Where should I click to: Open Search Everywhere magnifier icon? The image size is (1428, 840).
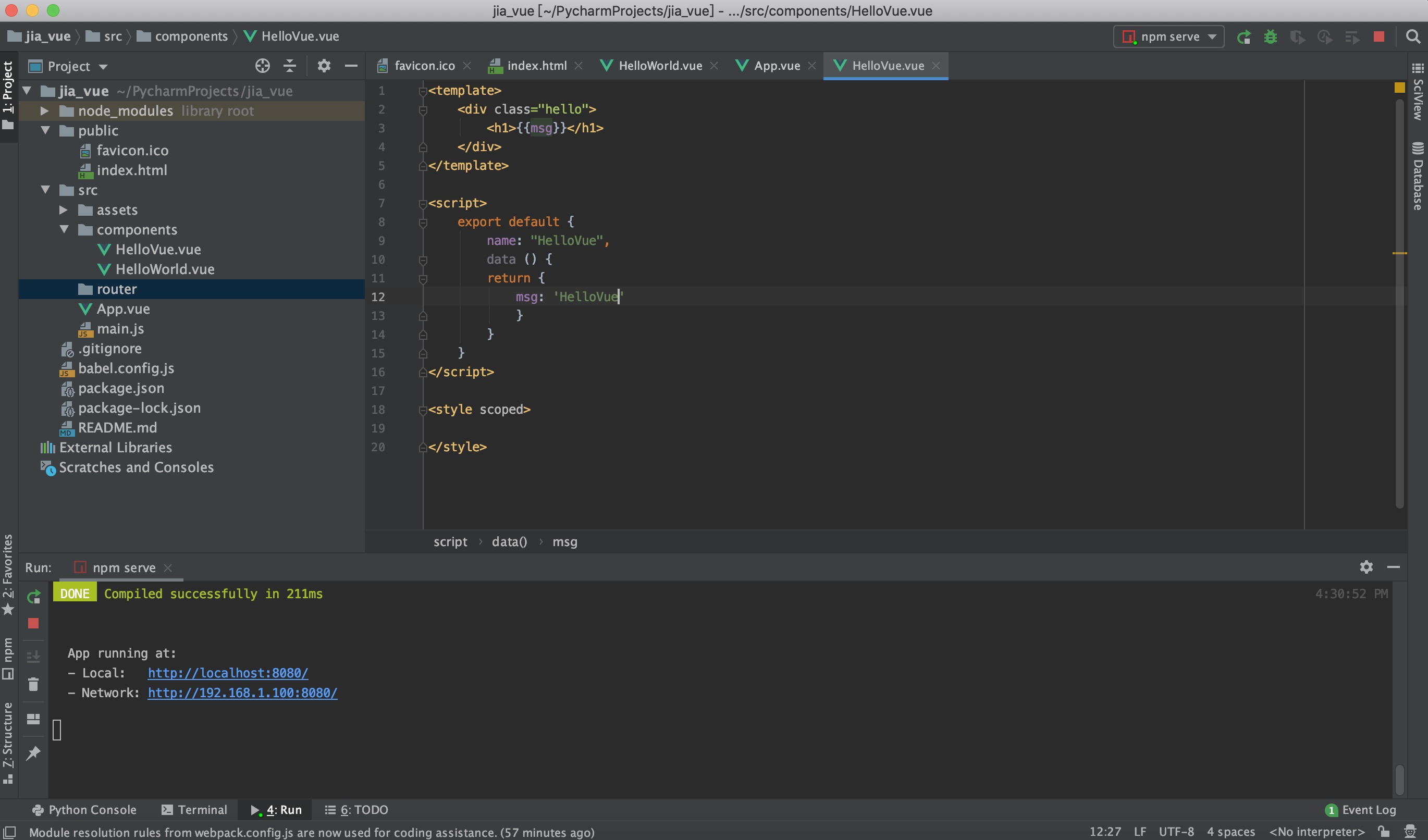1413,37
